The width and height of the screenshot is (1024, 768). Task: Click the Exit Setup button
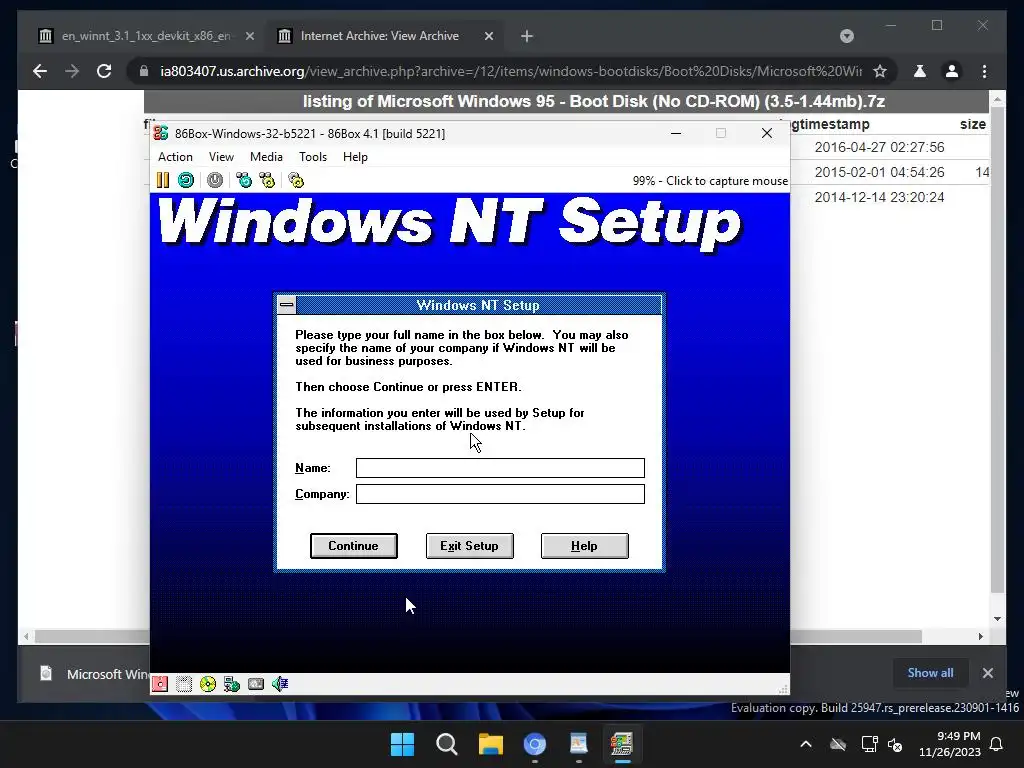[469, 546]
